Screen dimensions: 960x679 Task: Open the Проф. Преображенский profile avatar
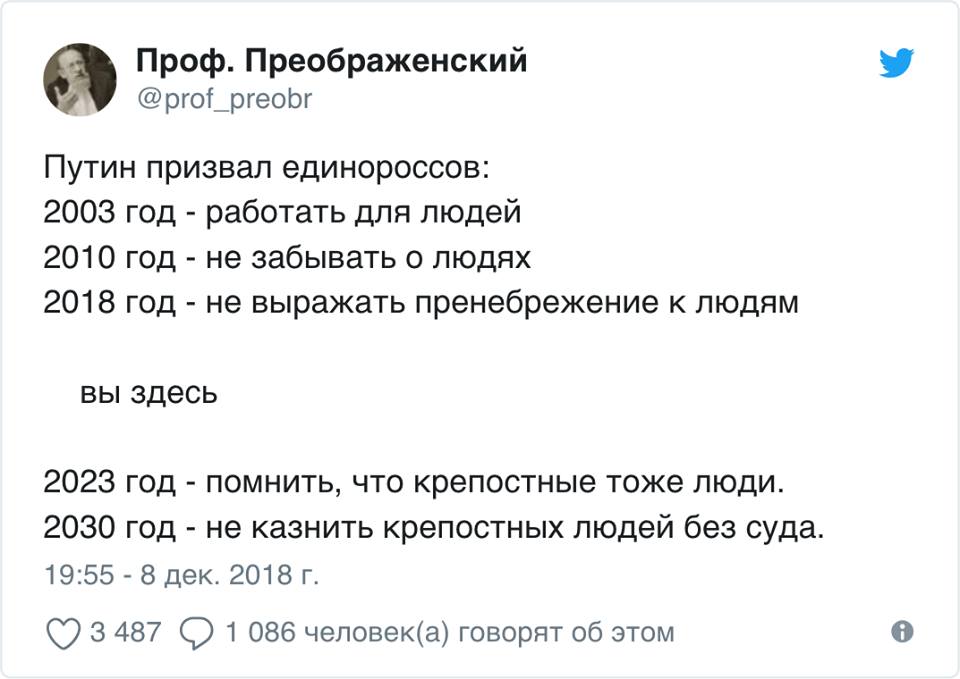tap(80, 80)
